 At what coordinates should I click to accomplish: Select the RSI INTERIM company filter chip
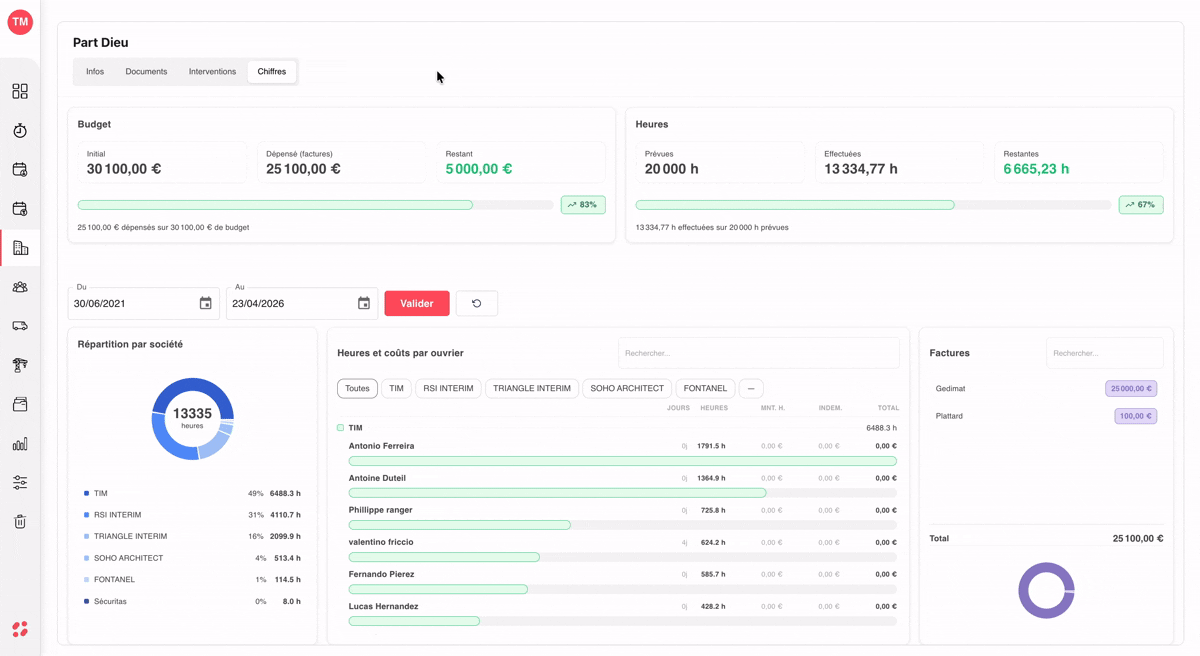(448, 388)
